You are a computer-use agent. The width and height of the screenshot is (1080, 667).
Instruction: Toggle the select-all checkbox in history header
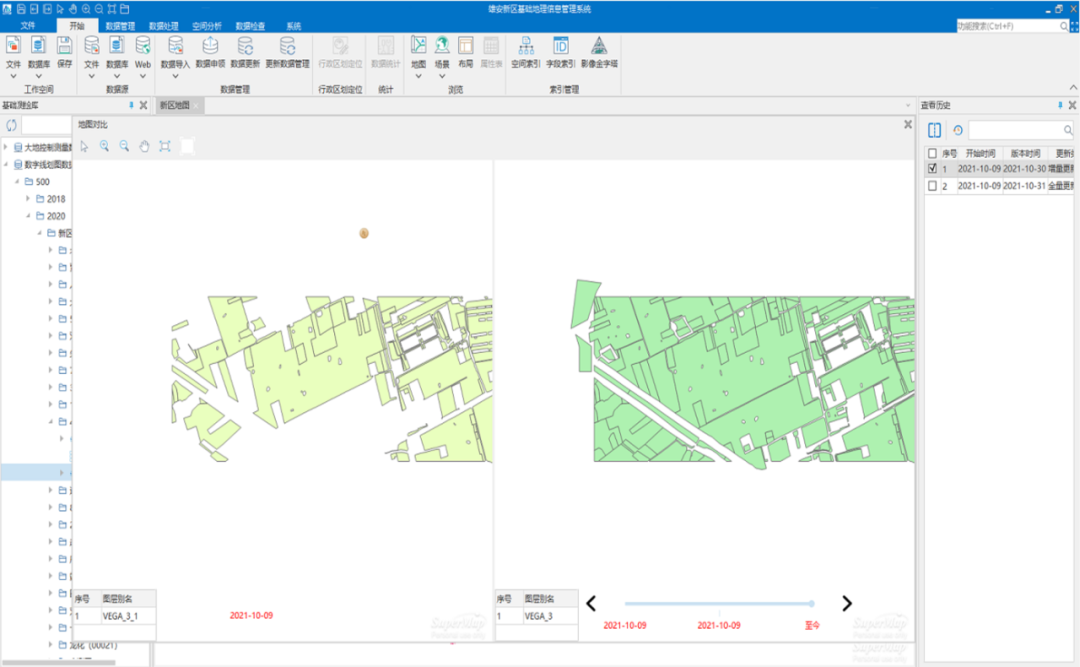[933, 153]
